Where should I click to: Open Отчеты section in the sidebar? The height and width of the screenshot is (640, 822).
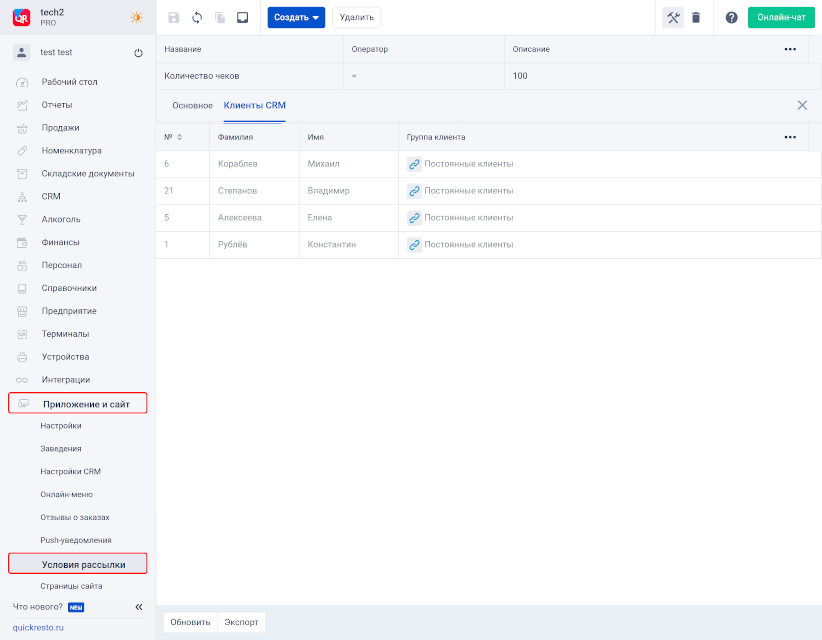coord(57,105)
